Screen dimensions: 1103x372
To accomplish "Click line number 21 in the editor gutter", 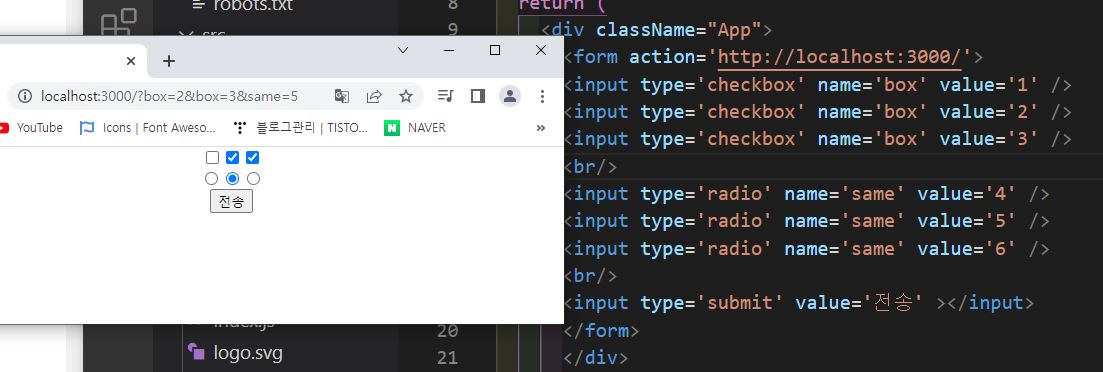I will pos(447,358).
